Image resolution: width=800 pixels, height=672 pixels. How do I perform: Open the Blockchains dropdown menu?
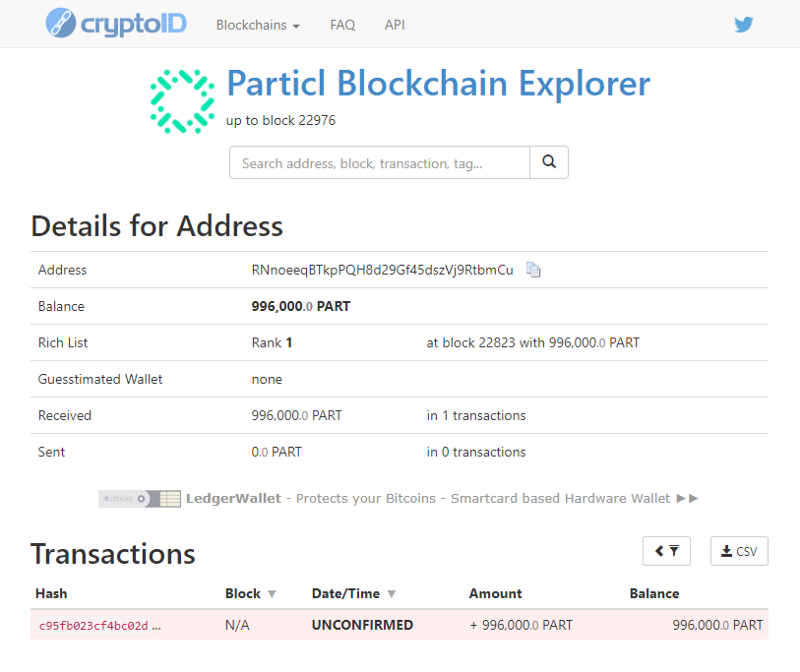click(258, 25)
